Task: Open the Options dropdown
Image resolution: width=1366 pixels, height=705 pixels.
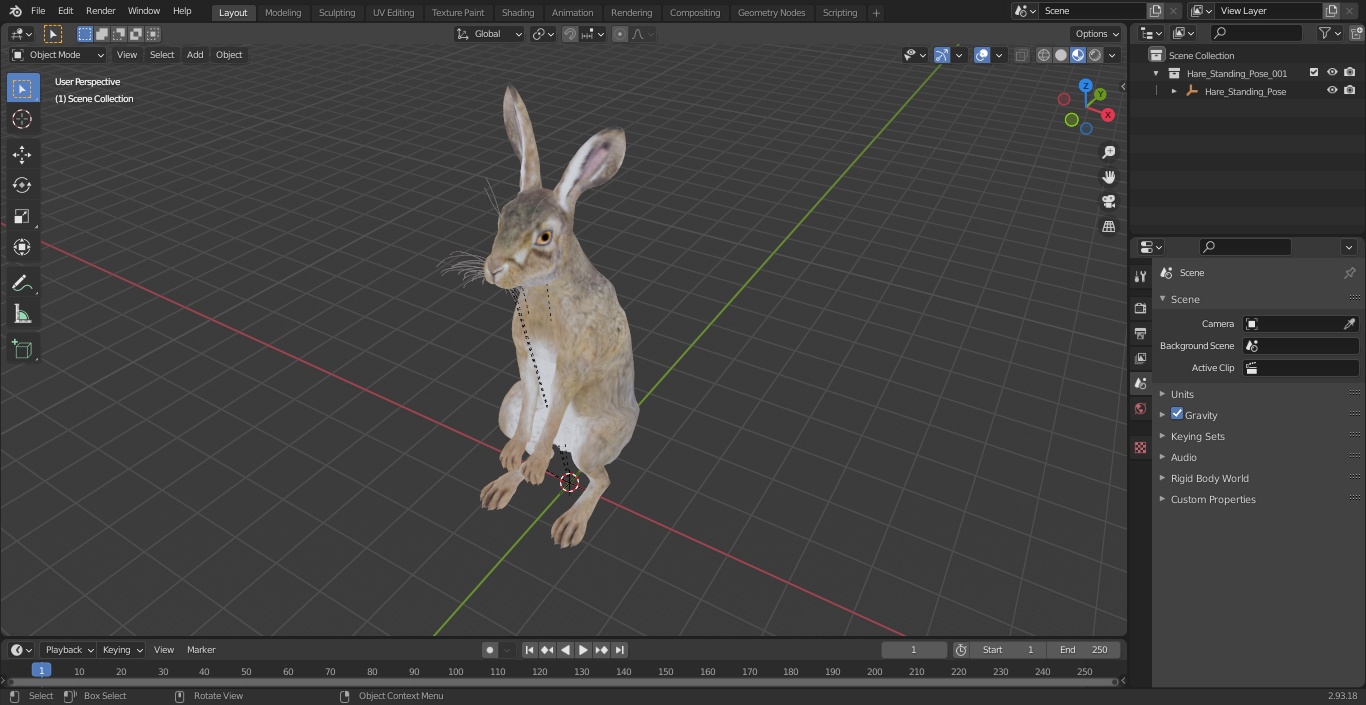Action: point(1097,34)
